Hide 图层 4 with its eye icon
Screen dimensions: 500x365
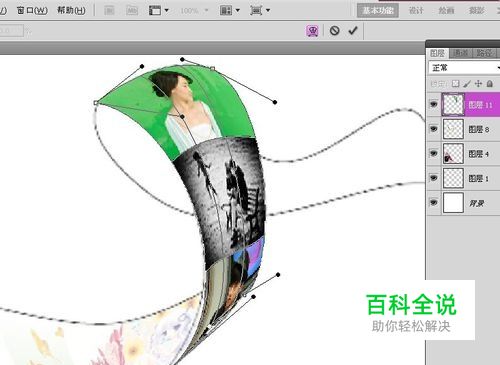(x=433, y=153)
